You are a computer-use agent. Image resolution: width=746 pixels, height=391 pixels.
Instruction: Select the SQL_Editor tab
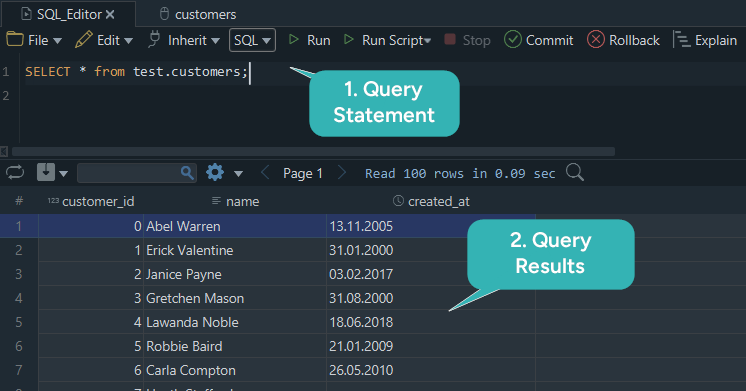68,14
